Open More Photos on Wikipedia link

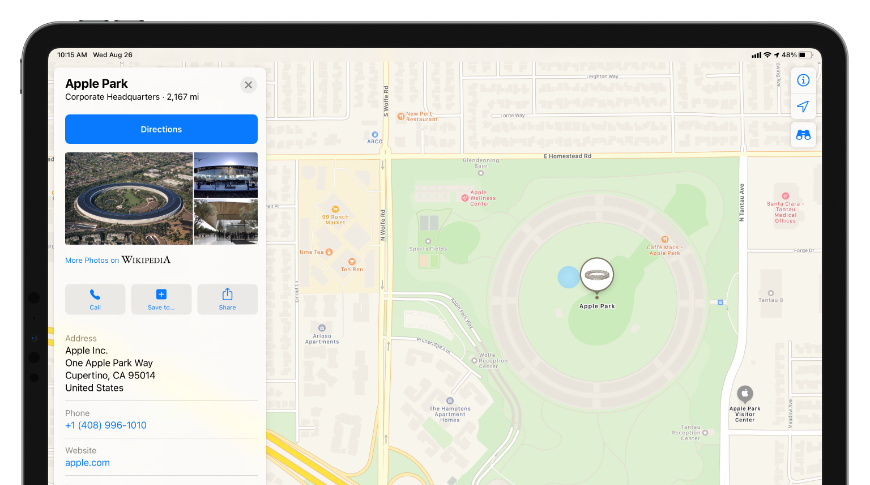click(117, 260)
